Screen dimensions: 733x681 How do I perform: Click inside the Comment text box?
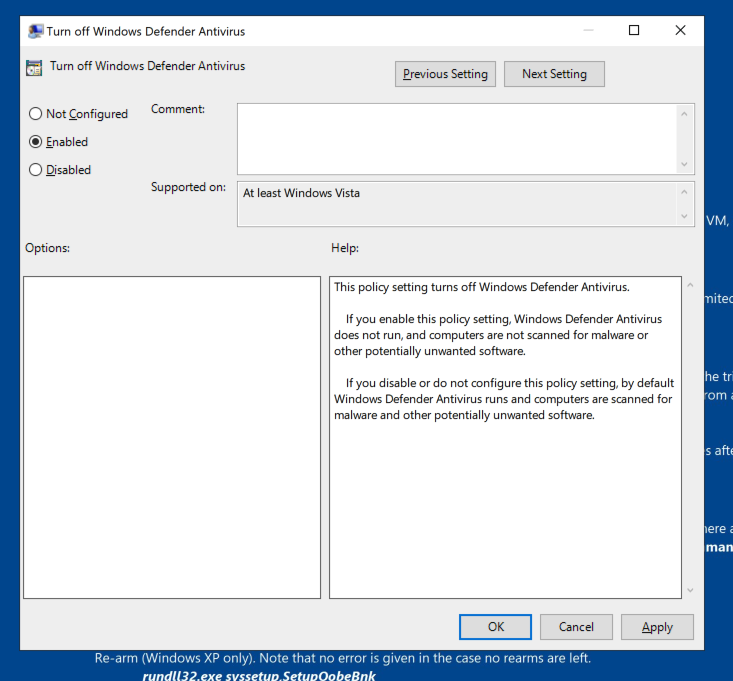(x=456, y=139)
